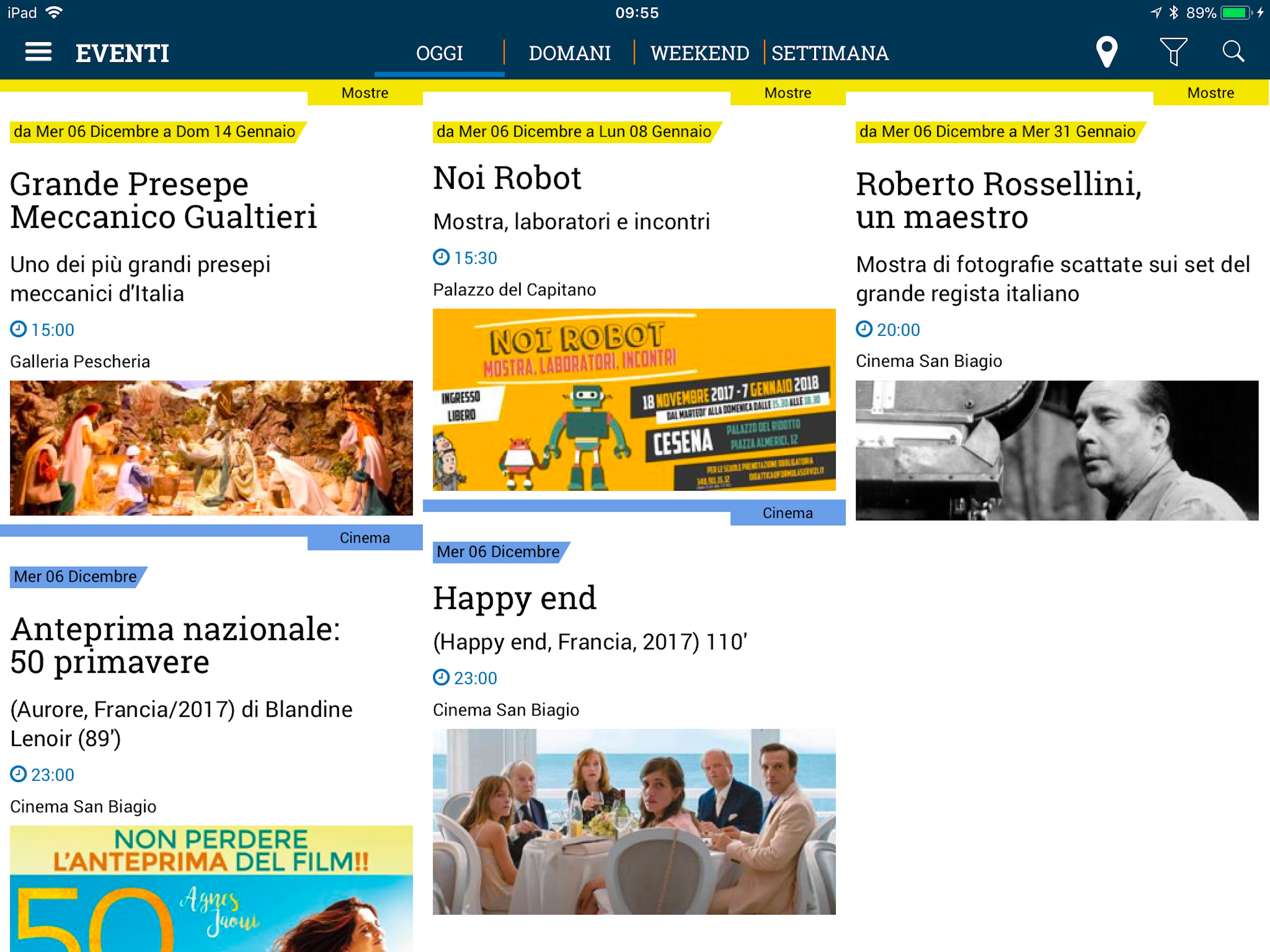Open the hamburger menu
The width and height of the screenshot is (1270, 952).
click(x=39, y=52)
